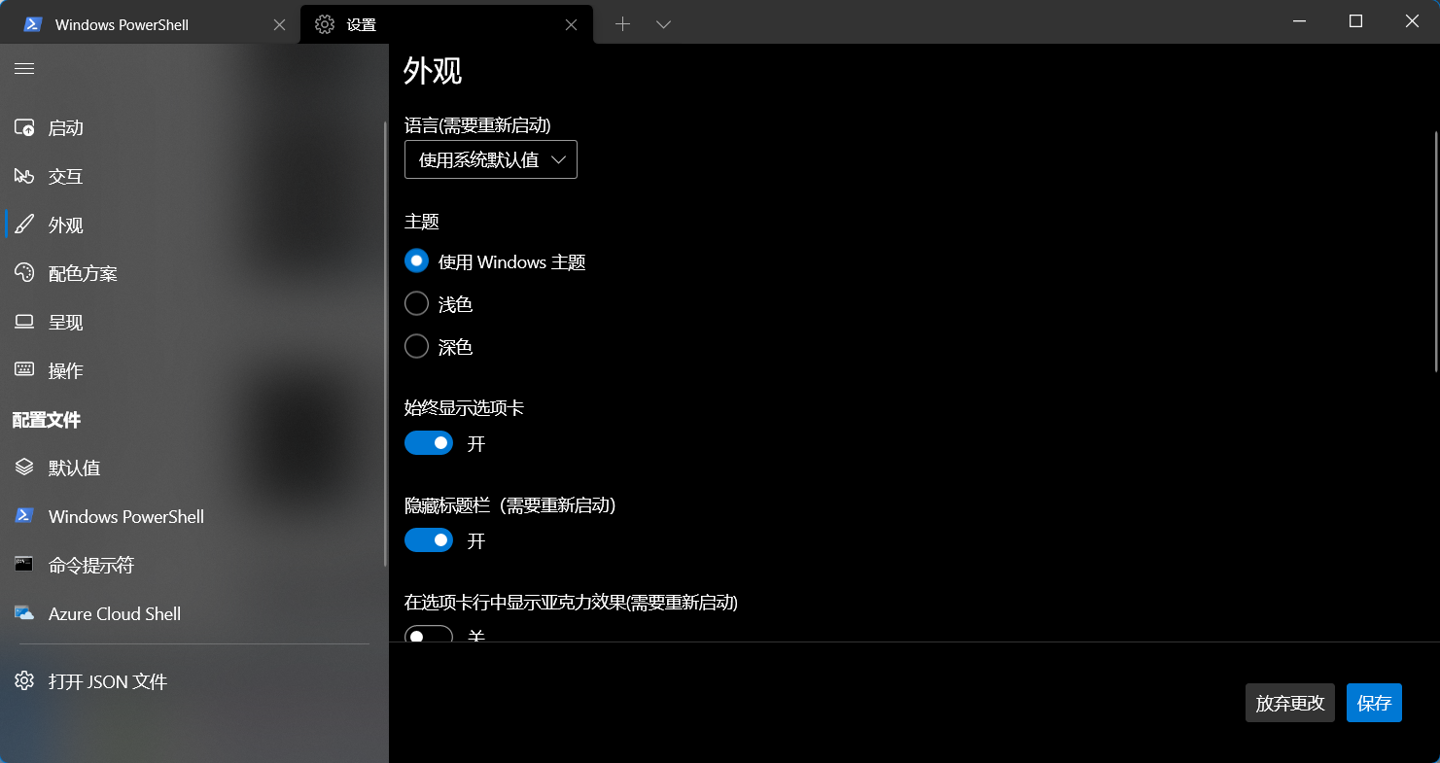The height and width of the screenshot is (763, 1440).
Task: Click the 主题 label text
Action: point(421,221)
